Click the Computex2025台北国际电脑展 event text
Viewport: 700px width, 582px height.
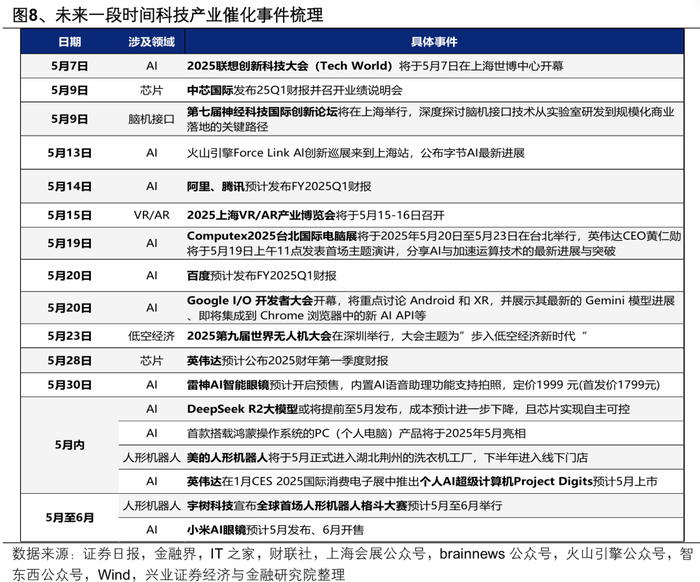(x=272, y=236)
